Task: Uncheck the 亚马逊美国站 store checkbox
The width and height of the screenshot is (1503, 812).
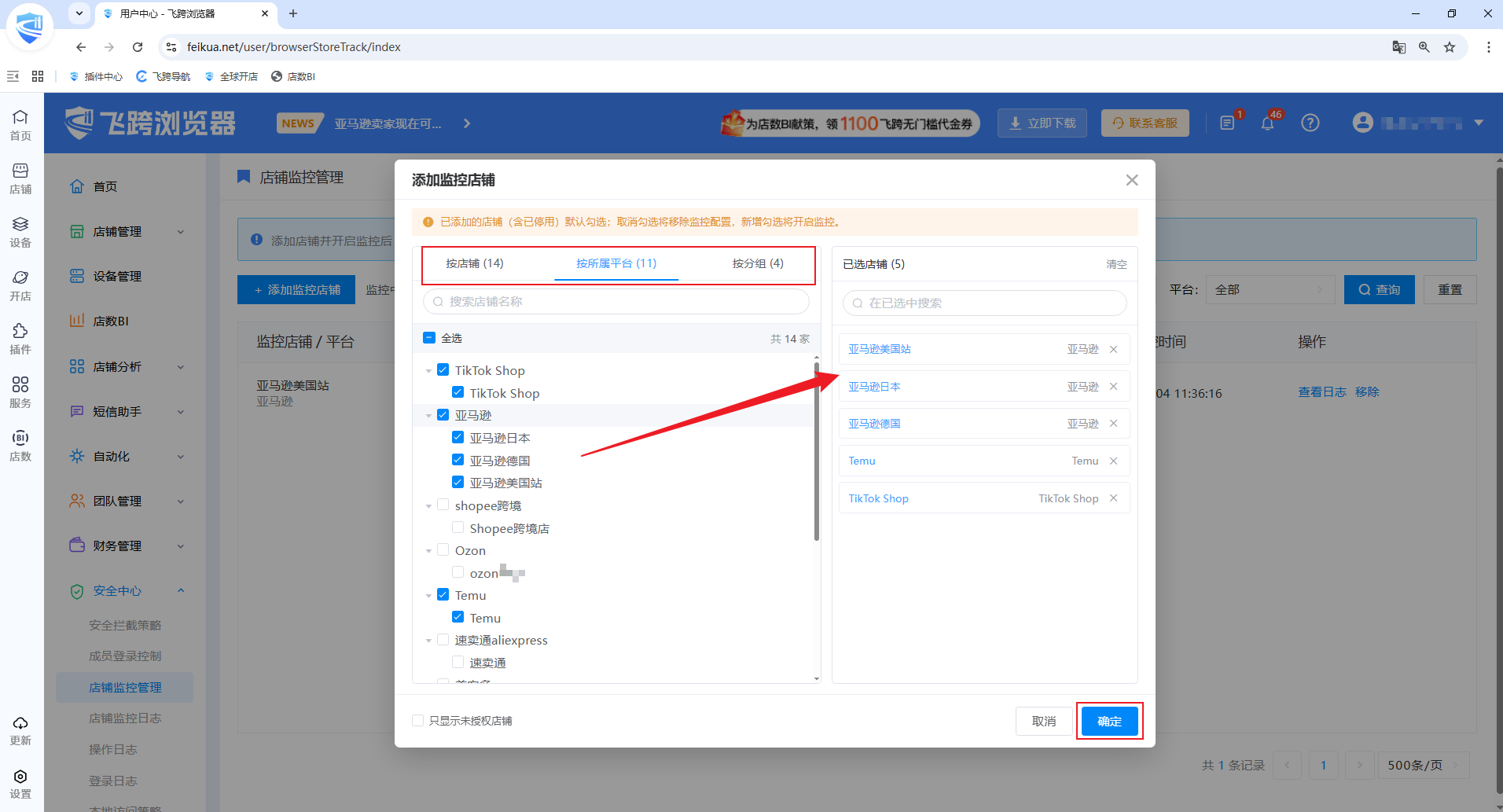Action: [458, 483]
